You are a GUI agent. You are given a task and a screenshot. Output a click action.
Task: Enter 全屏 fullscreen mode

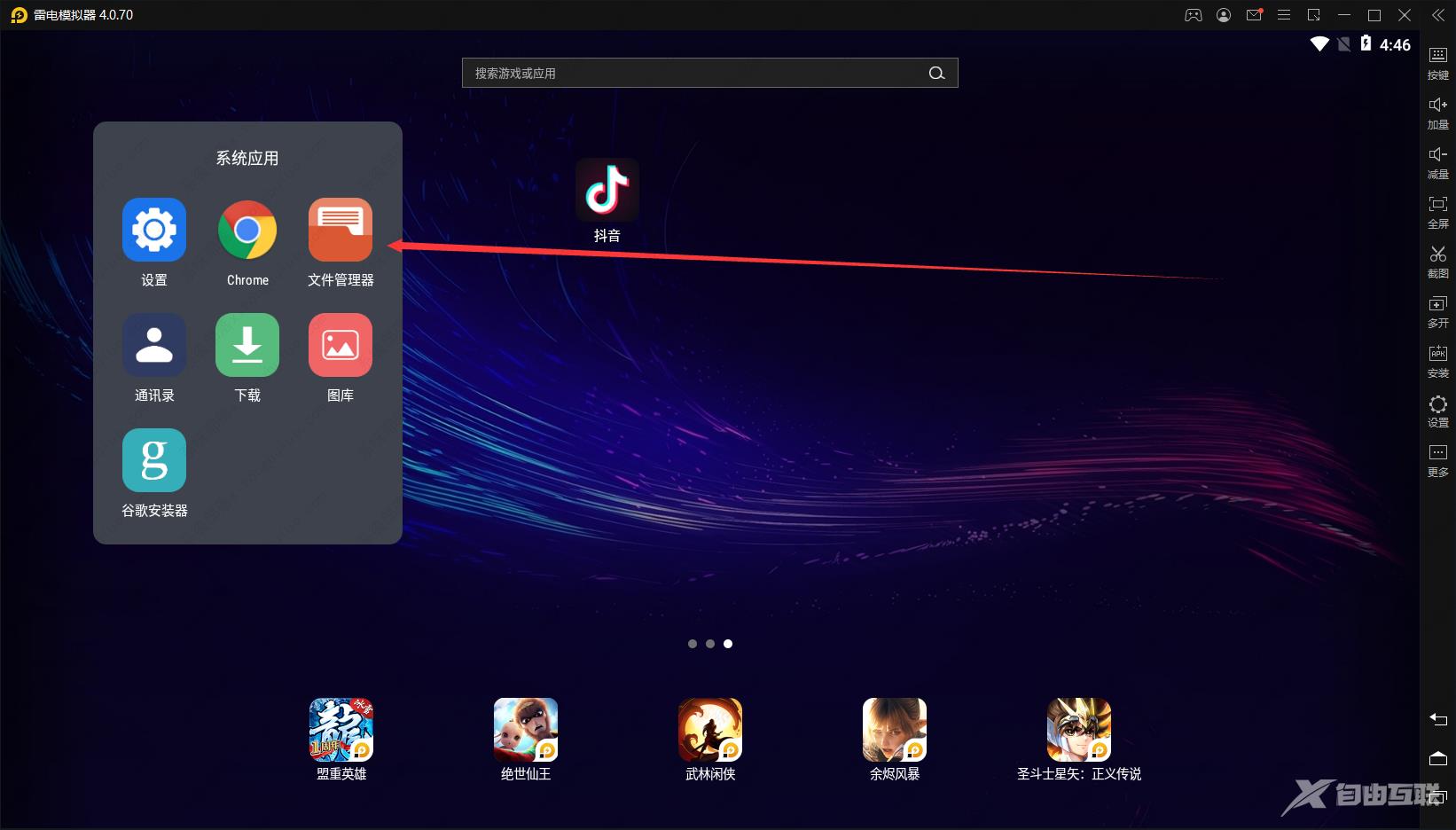coord(1438,212)
